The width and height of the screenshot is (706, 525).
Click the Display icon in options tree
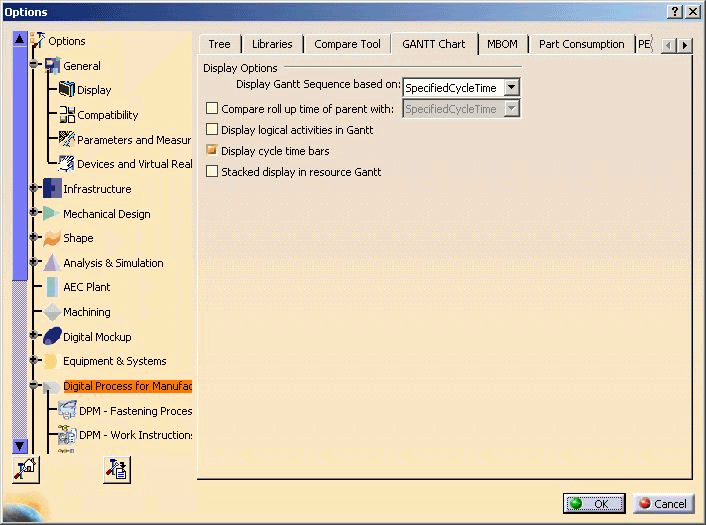(x=67, y=90)
